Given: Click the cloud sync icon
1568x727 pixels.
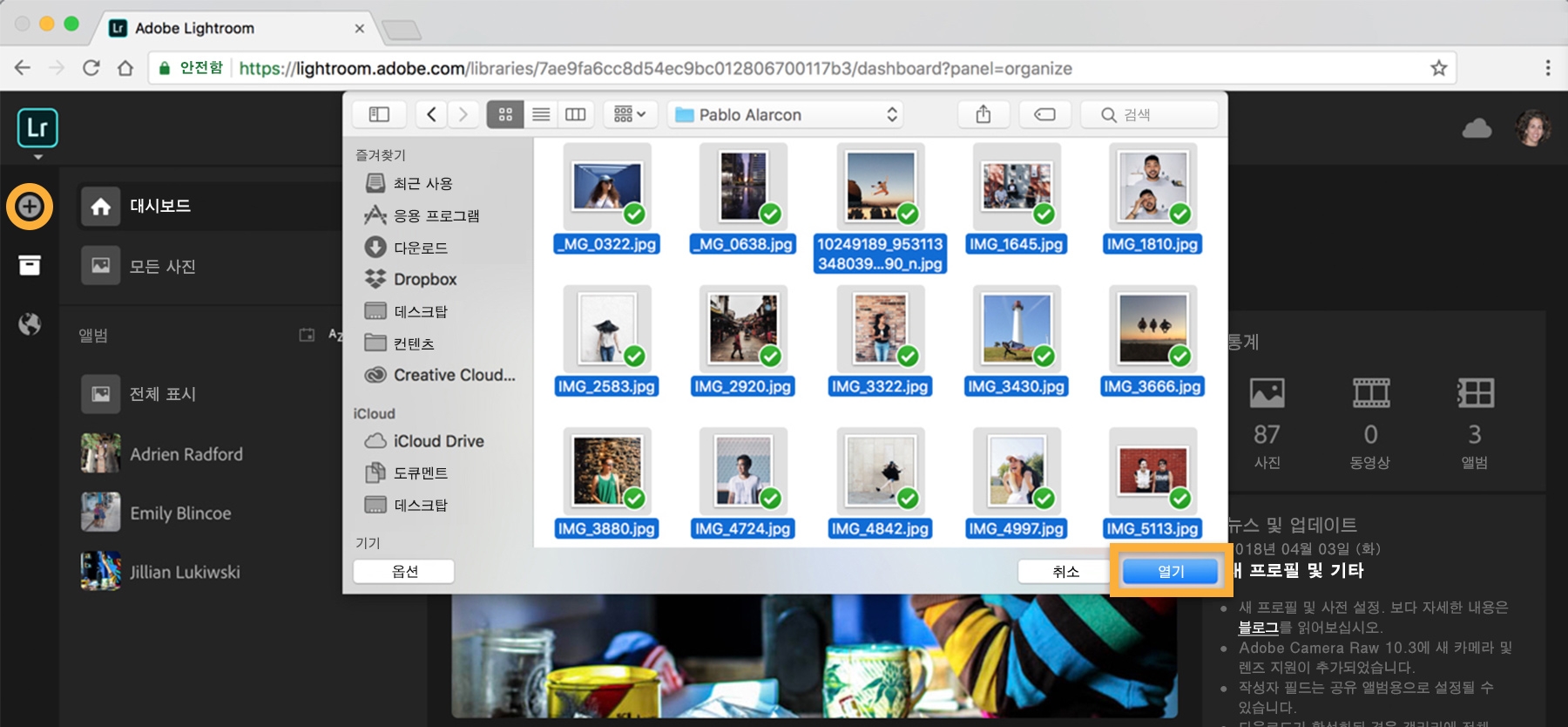Looking at the screenshot, I should [x=1477, y=130].
